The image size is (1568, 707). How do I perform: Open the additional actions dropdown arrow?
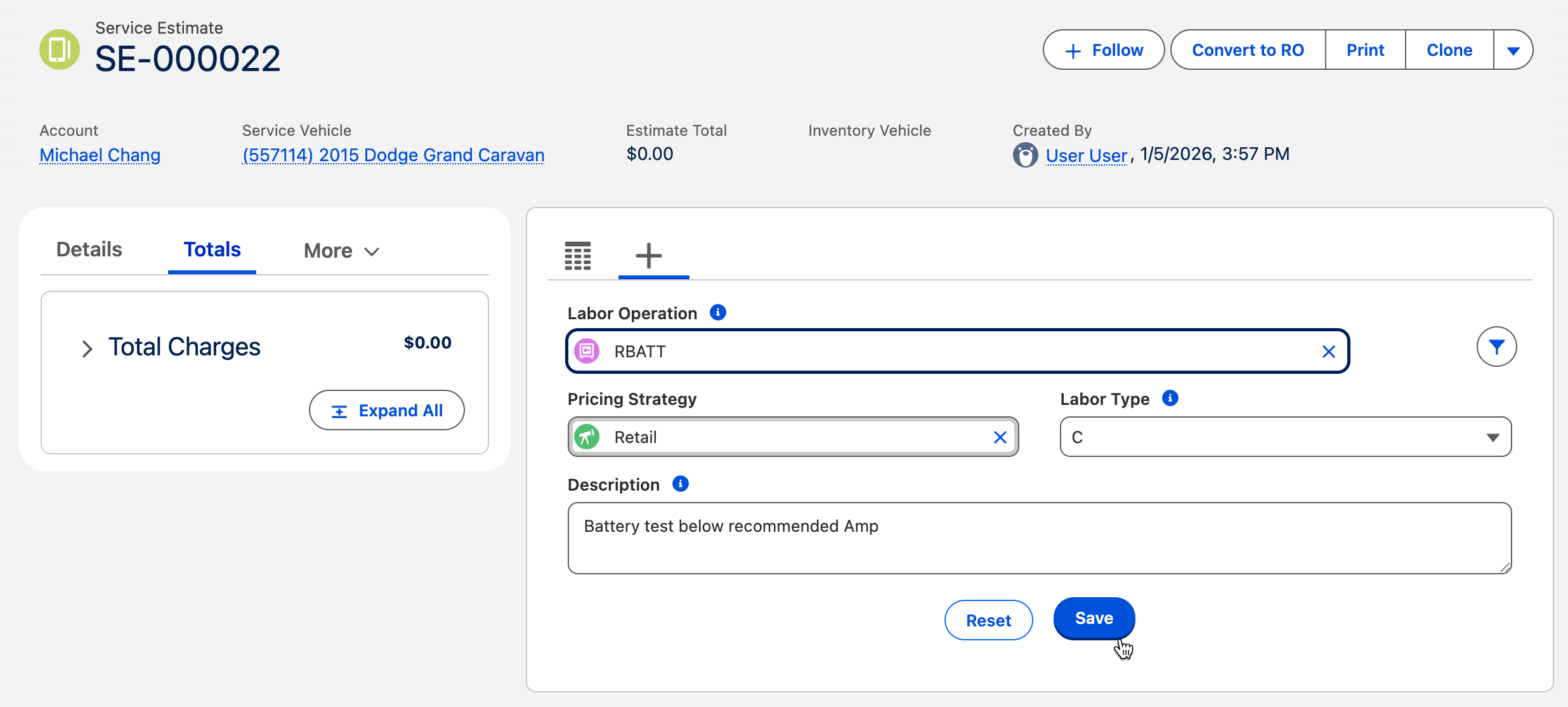(x=1513, y=50)
